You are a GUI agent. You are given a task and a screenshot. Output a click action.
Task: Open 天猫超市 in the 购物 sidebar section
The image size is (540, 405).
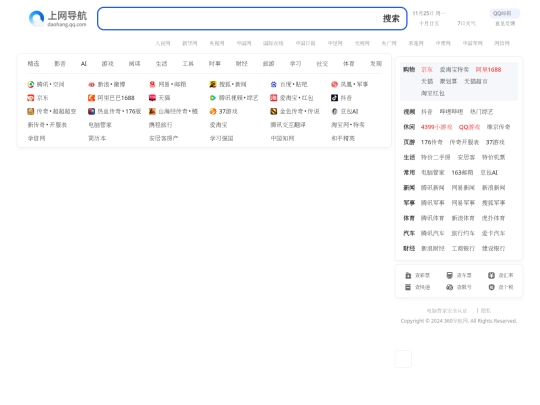coord(476,82)
